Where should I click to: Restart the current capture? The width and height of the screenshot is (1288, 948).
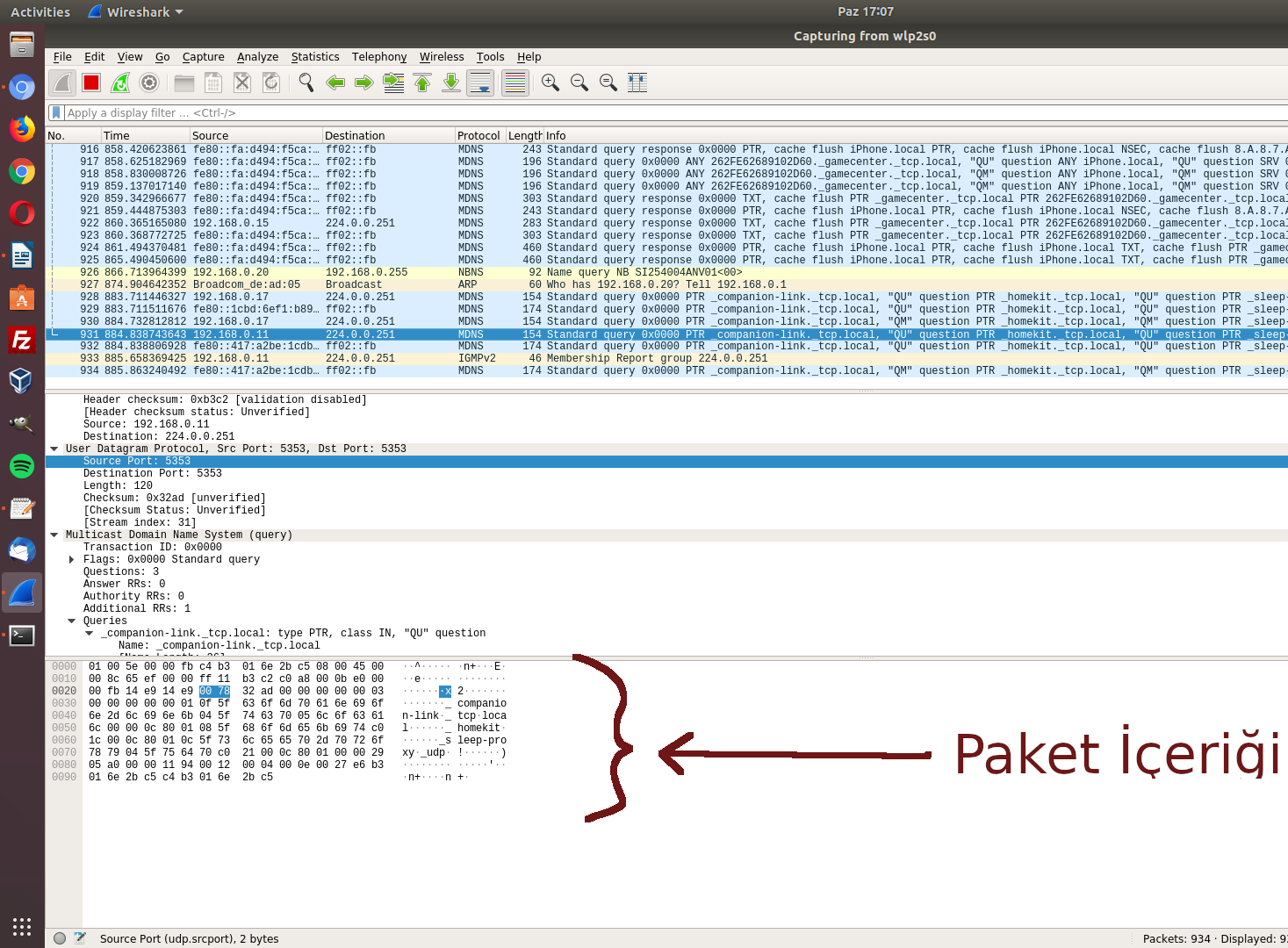click(120, 83)
